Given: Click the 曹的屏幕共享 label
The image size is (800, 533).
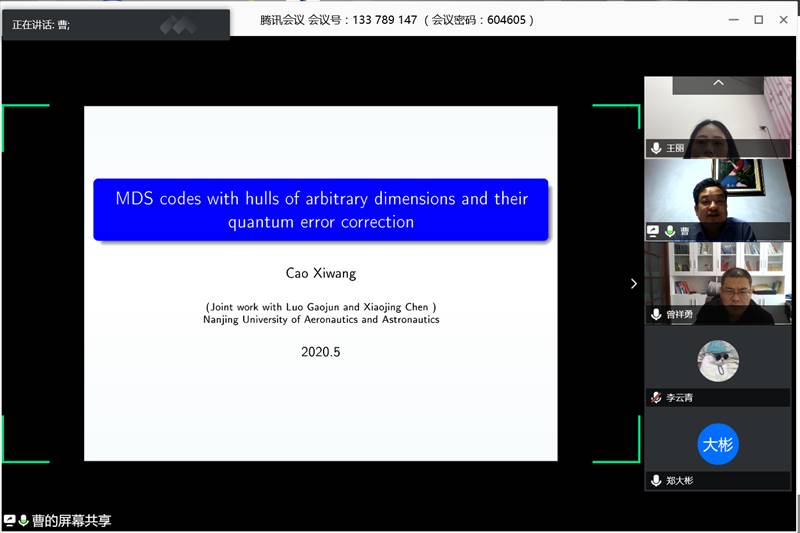Looking at the screenshot, I should point(71,520).
